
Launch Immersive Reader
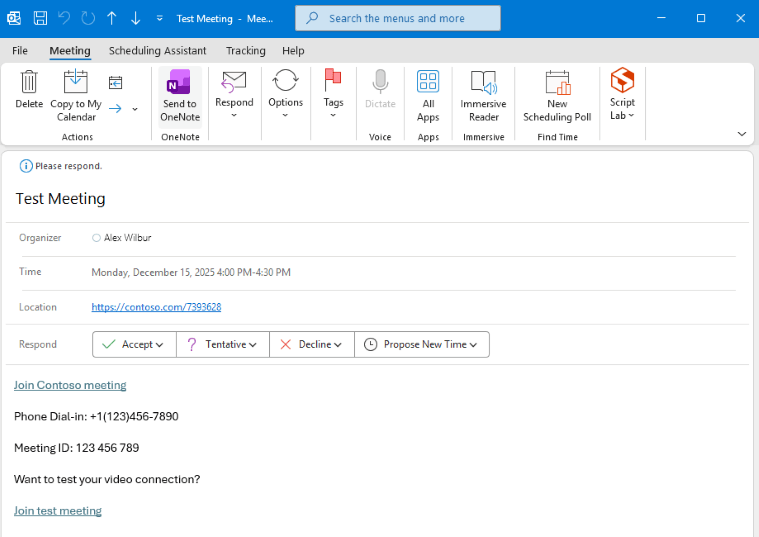484,96
